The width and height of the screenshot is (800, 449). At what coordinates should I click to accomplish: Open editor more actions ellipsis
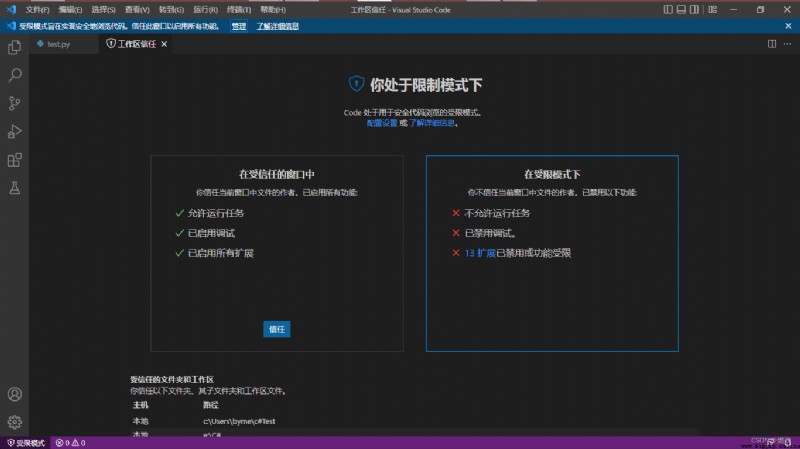point(787,44)
